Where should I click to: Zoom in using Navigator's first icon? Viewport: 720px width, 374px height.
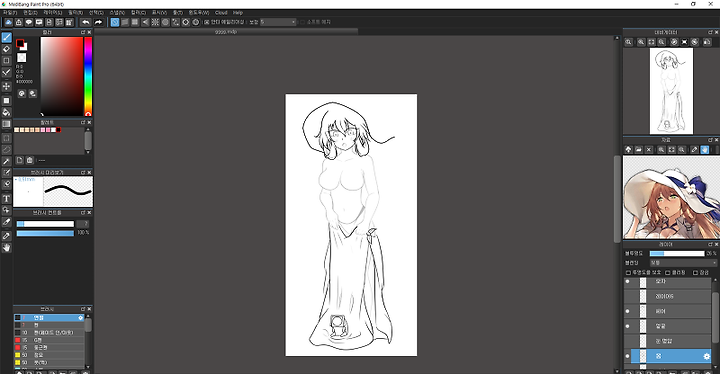(x=629, y=42)
